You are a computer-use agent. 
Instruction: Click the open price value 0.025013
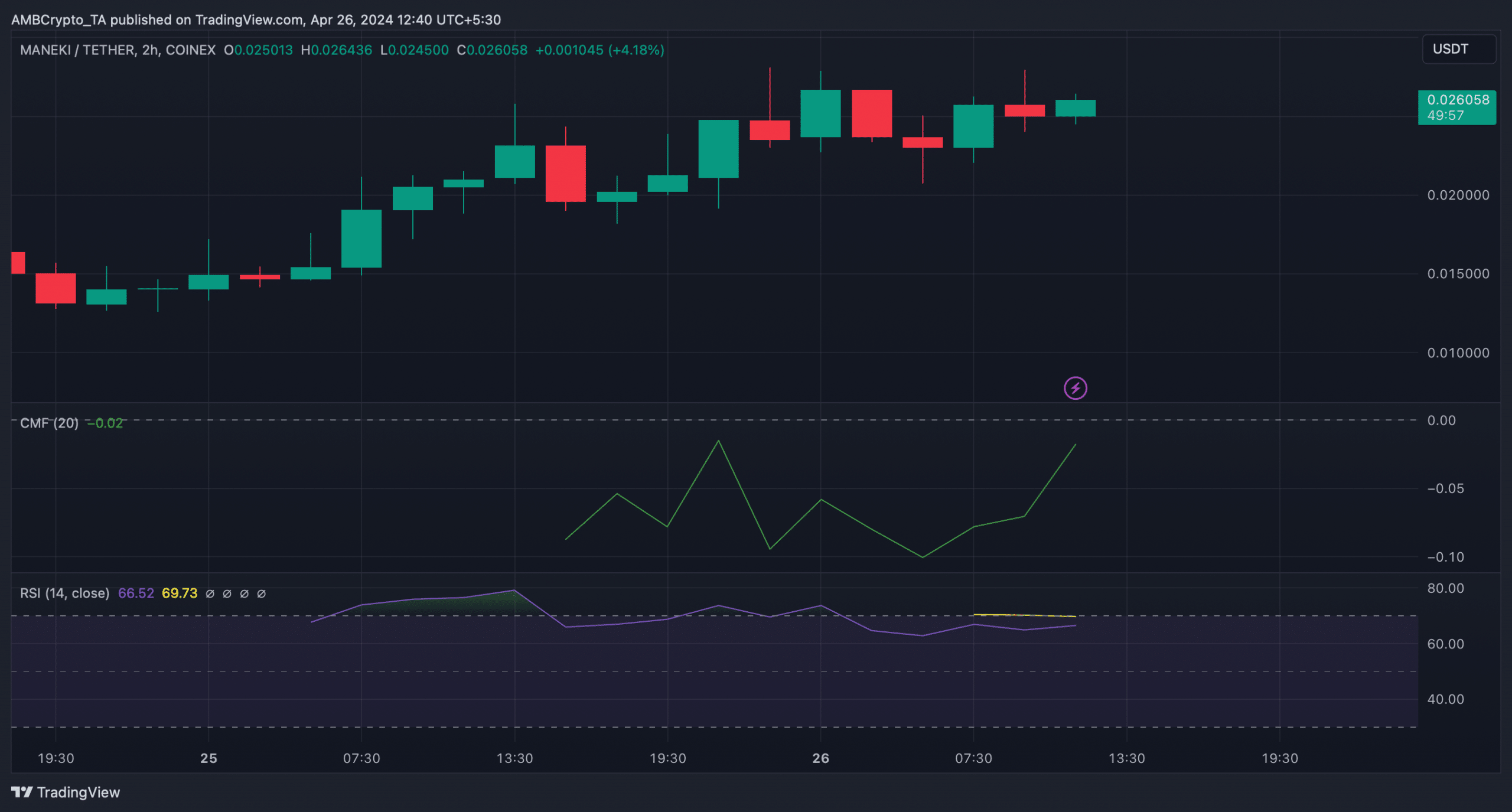point(263,50)
